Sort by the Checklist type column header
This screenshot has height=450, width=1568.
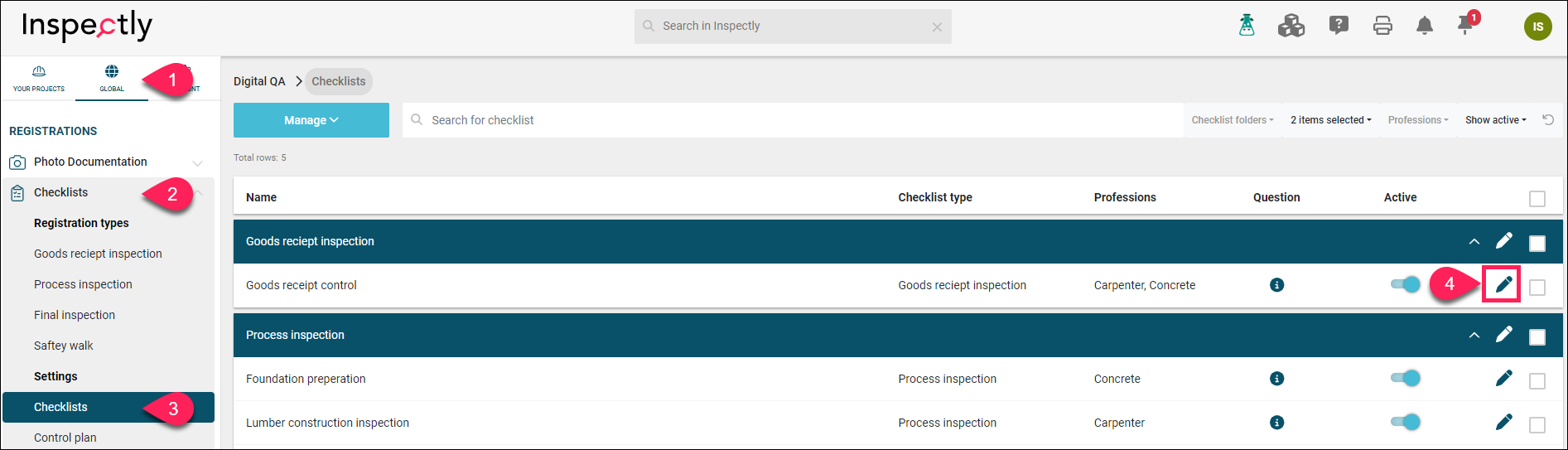(x=935, y=197)
